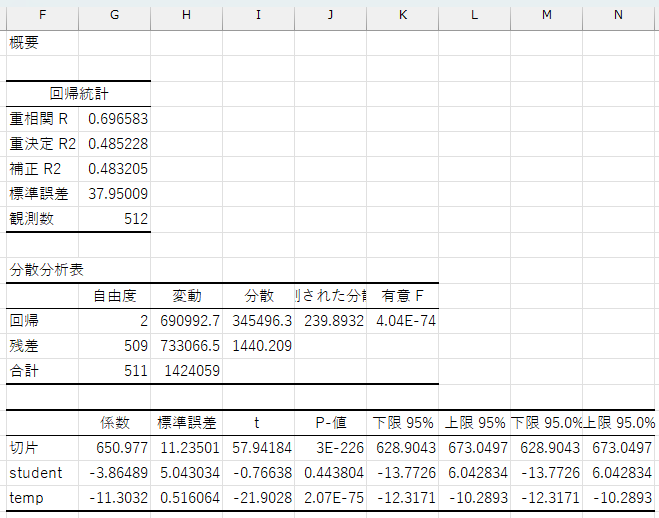Select the 回帰統計 heading cell
This screenshot has height=518, width=659.
[x=79, y=94]
